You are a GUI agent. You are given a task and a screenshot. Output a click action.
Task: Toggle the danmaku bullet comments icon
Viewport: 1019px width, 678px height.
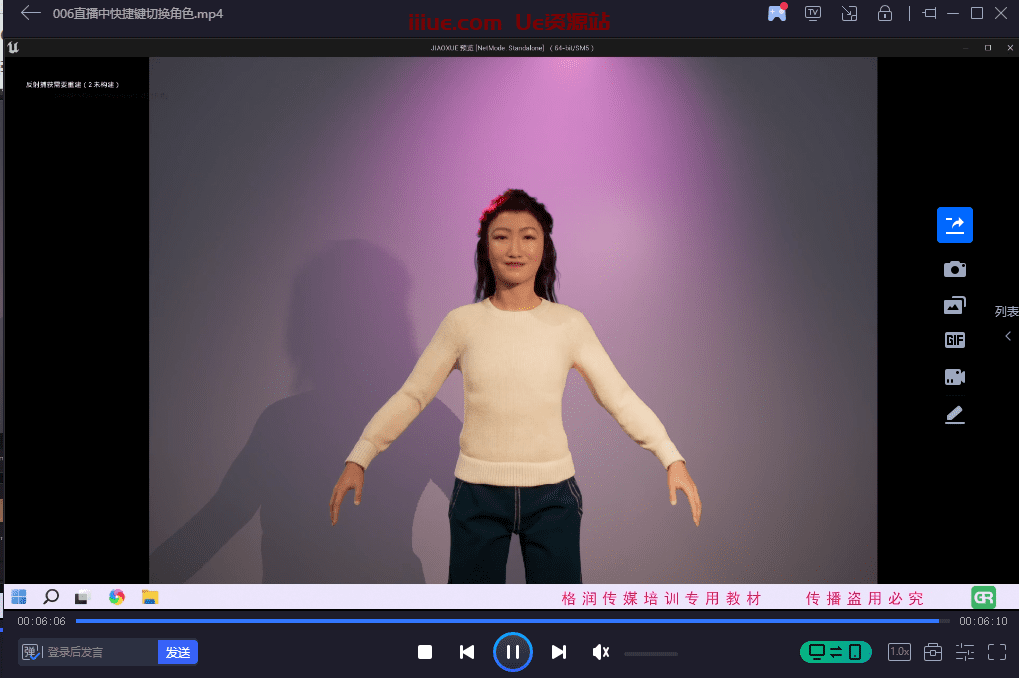point(30,652)
